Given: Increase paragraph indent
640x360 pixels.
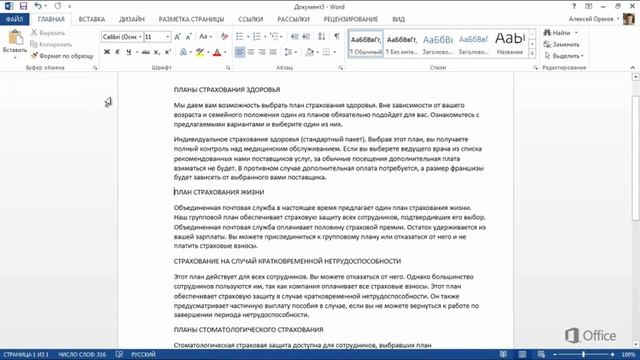Looking at the screenshot, I should tap(306, 37).
